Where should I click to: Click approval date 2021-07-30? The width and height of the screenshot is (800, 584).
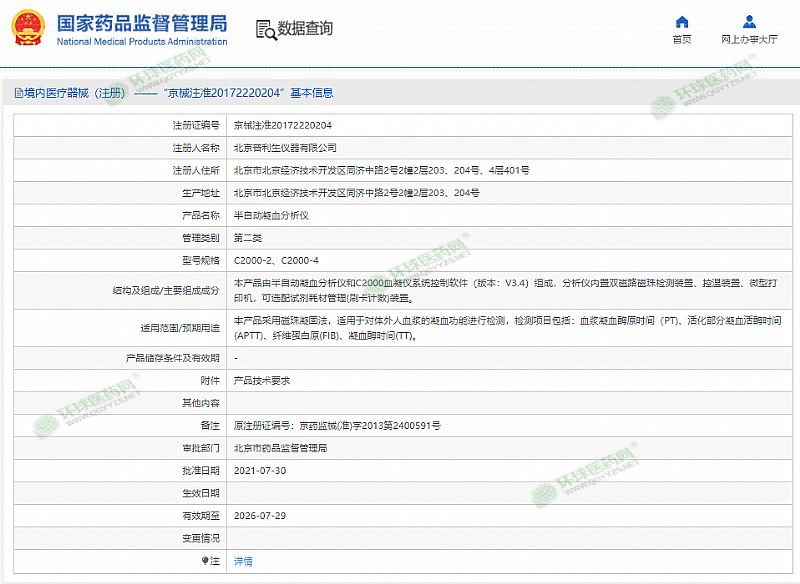(259, 470)
